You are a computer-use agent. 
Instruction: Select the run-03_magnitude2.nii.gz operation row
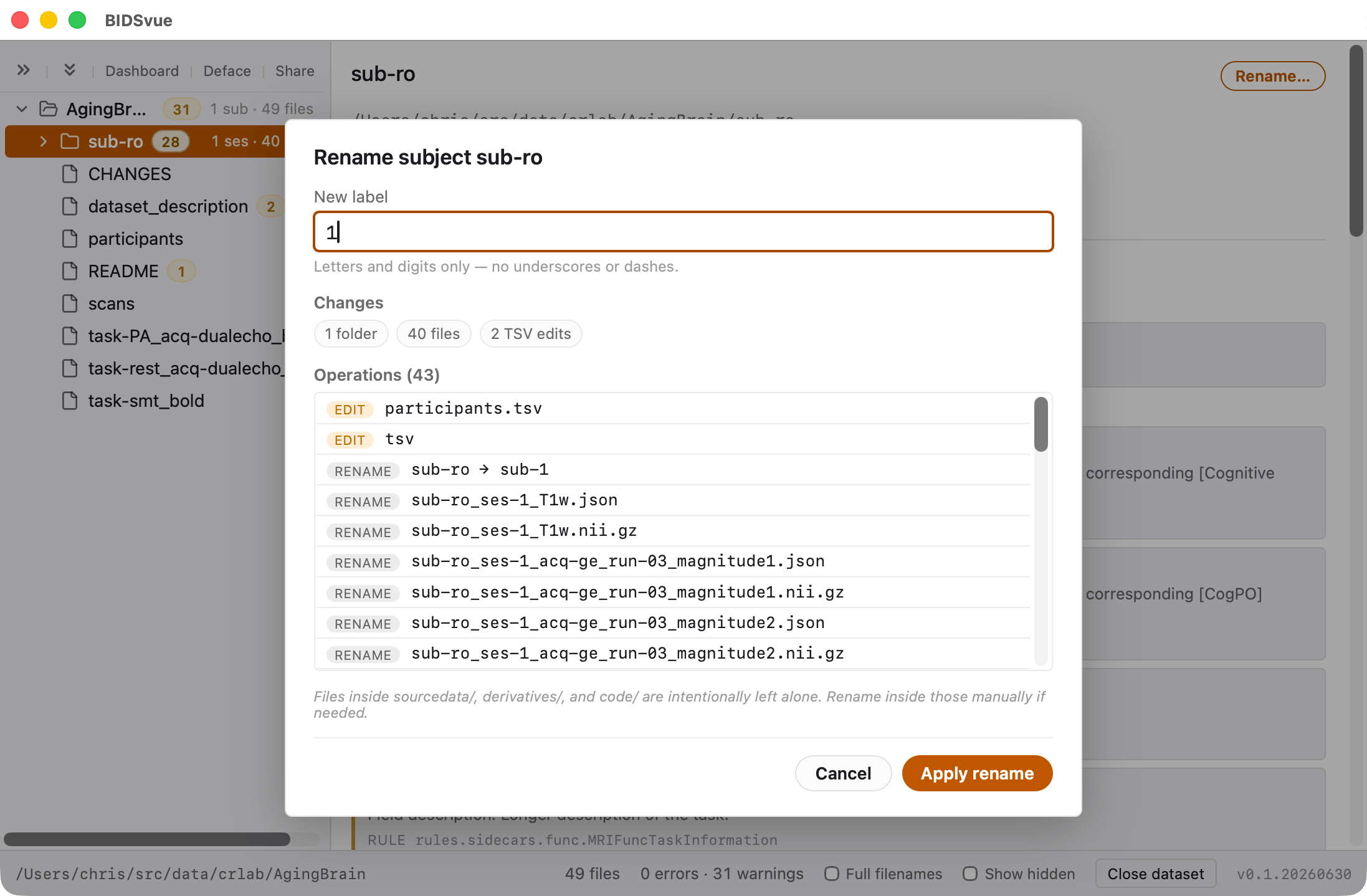(x=673, y=654)
